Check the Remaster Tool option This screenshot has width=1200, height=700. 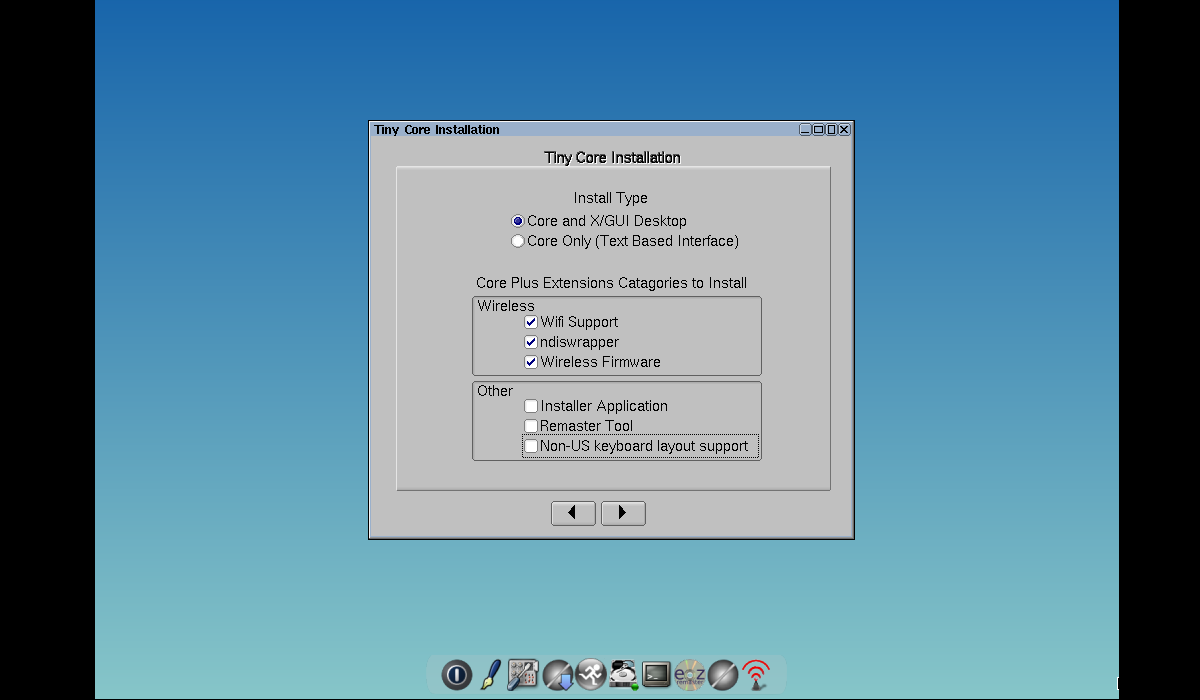[x=531, y=426]
